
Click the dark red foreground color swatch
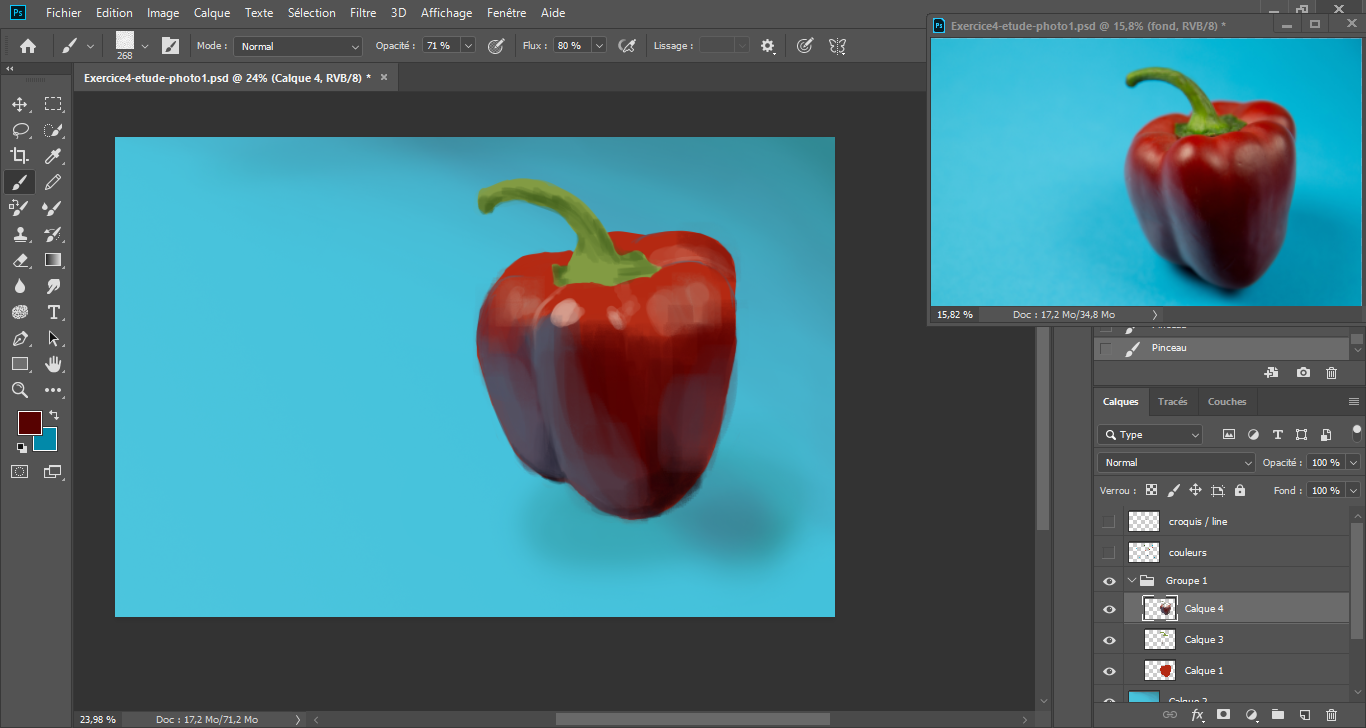29,422
